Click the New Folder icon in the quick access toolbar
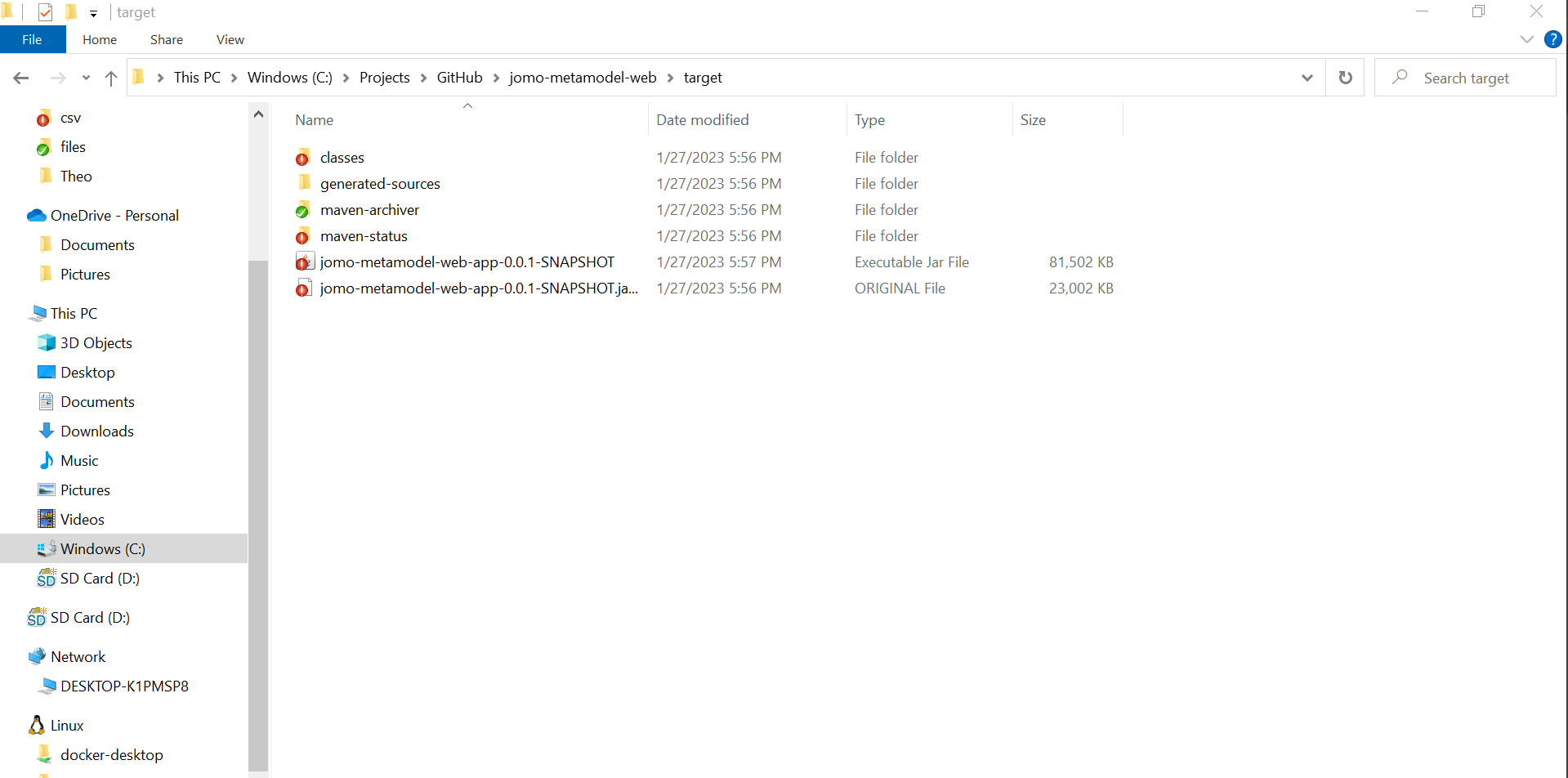The width and height of the screenshot is (1568, 778). [71, 12]
